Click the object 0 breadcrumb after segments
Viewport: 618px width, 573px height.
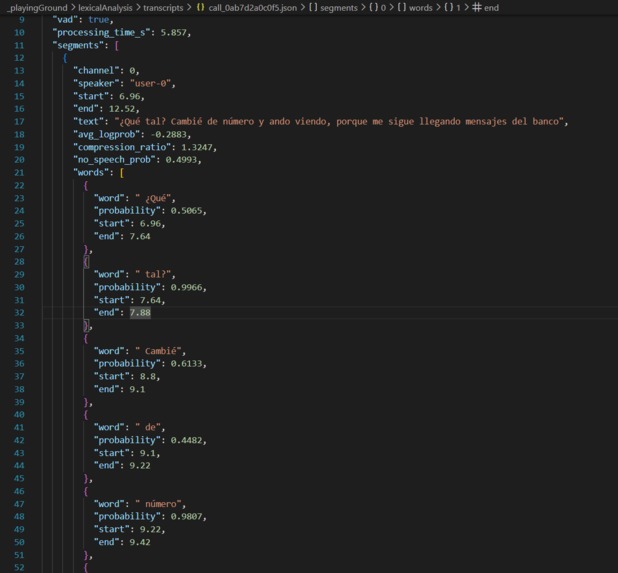(378, 7)
